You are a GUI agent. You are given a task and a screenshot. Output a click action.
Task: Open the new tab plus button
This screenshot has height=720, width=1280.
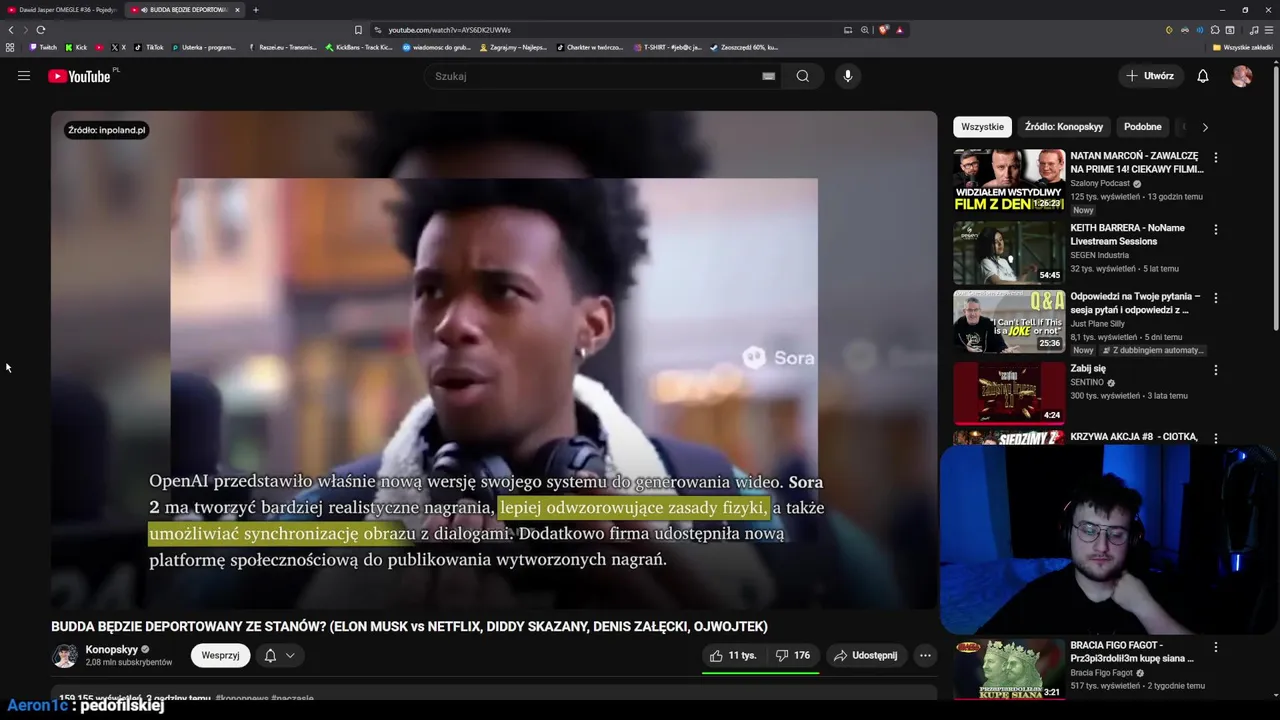[255, 10]
